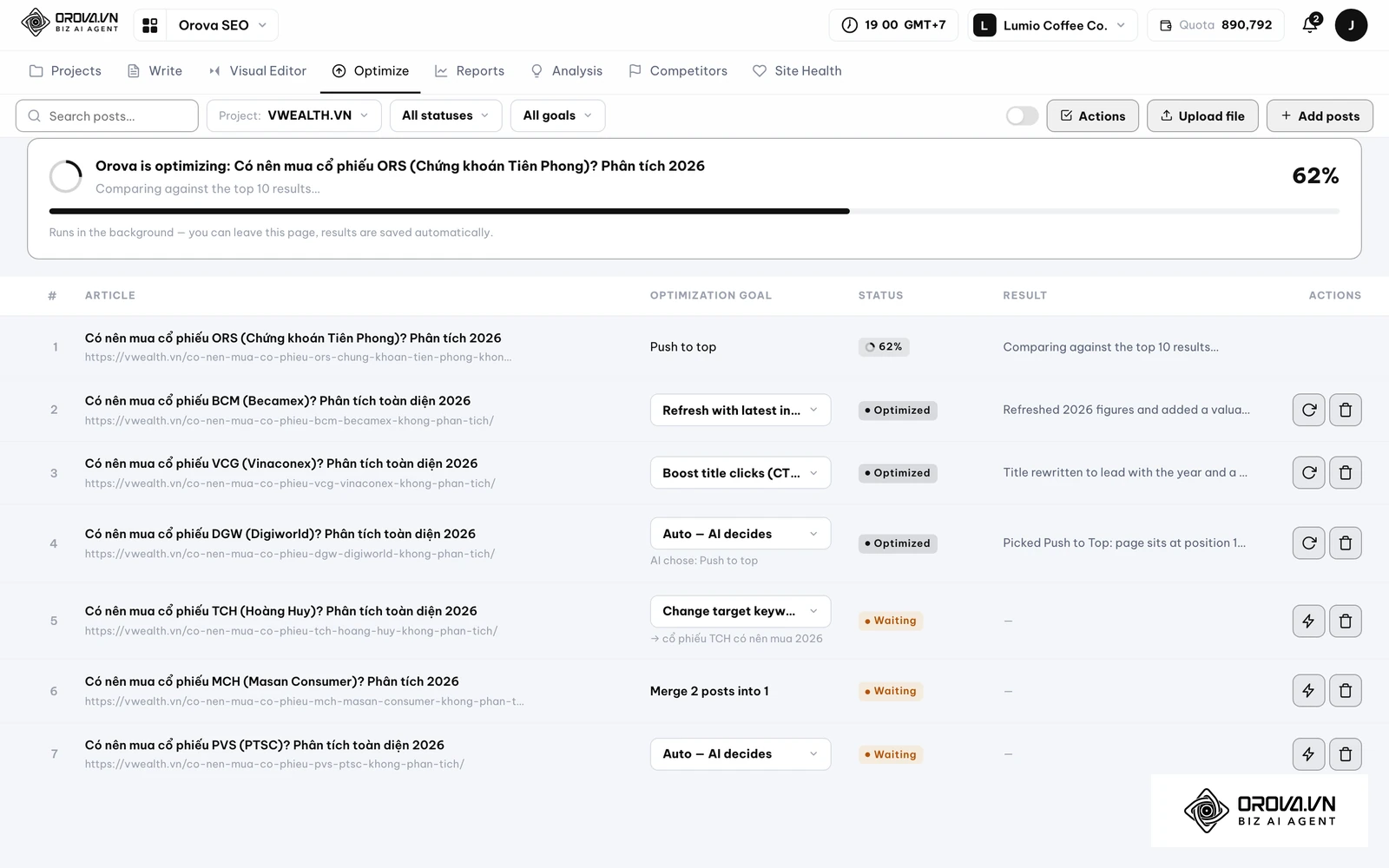Click the Optimized status badge for VCG
Screen dimensions: 1389x868
898,473
